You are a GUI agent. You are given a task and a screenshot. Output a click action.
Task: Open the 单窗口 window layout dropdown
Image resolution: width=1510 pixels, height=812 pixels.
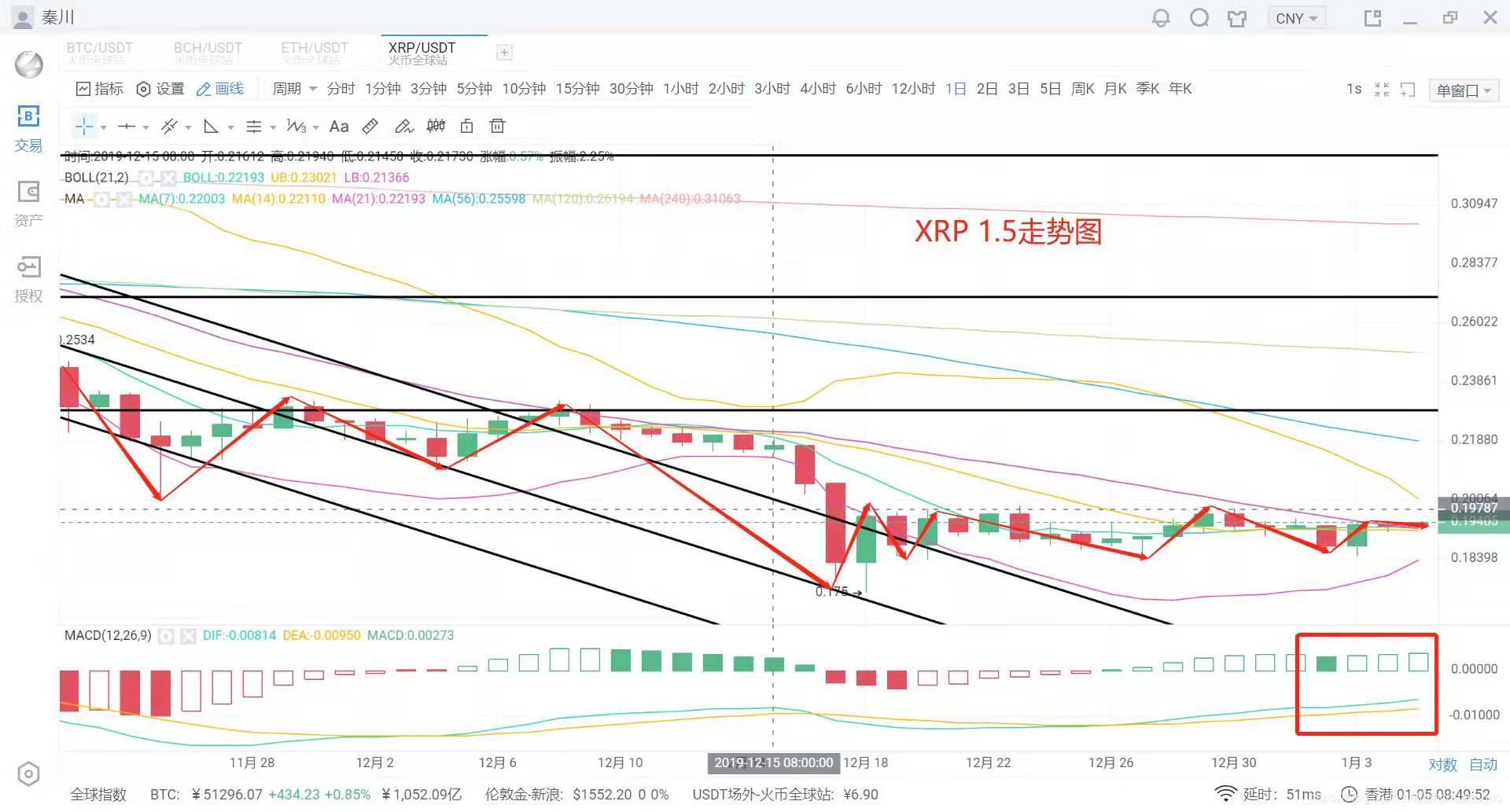point(1463,90)
